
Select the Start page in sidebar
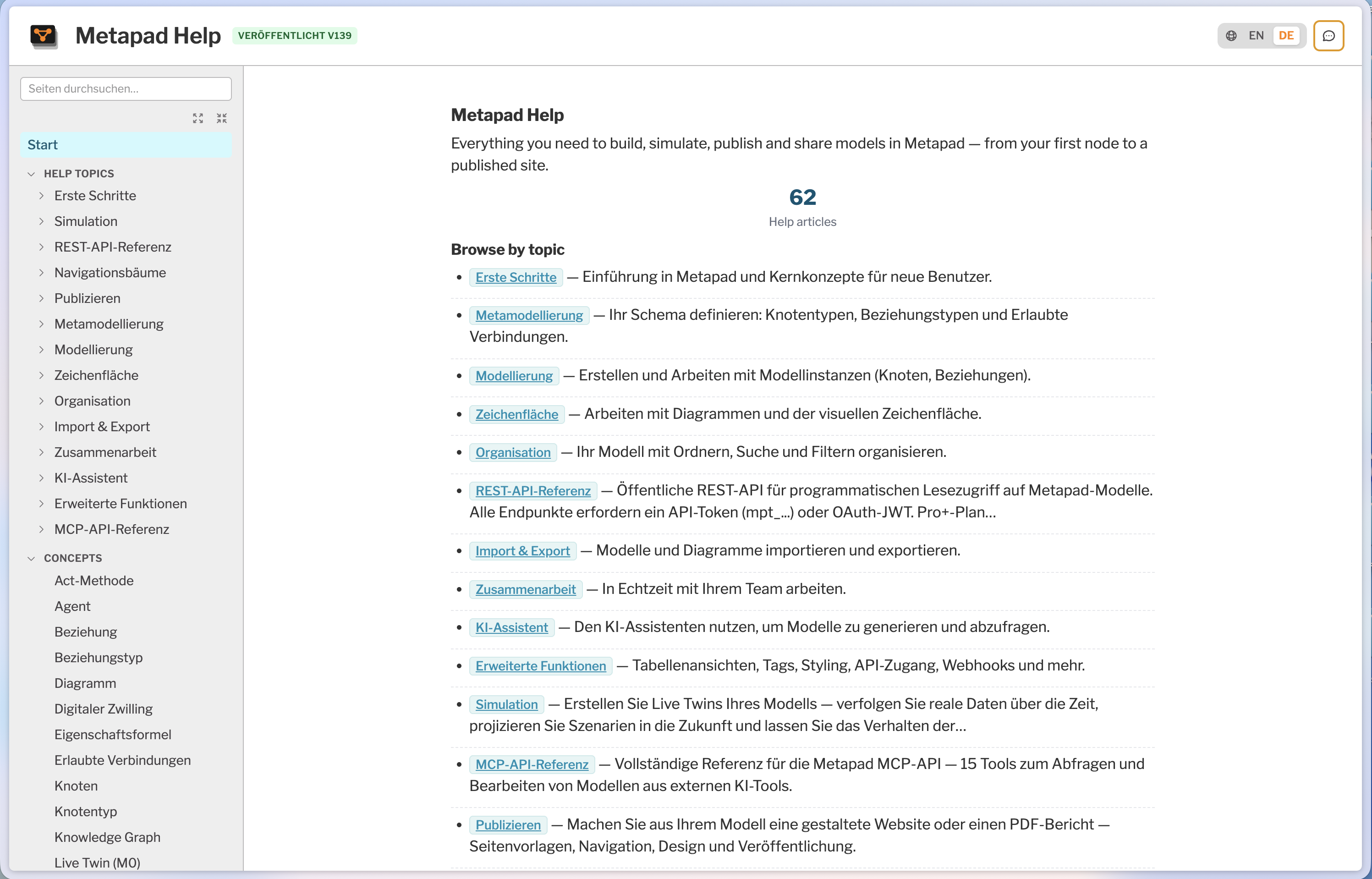126,144
